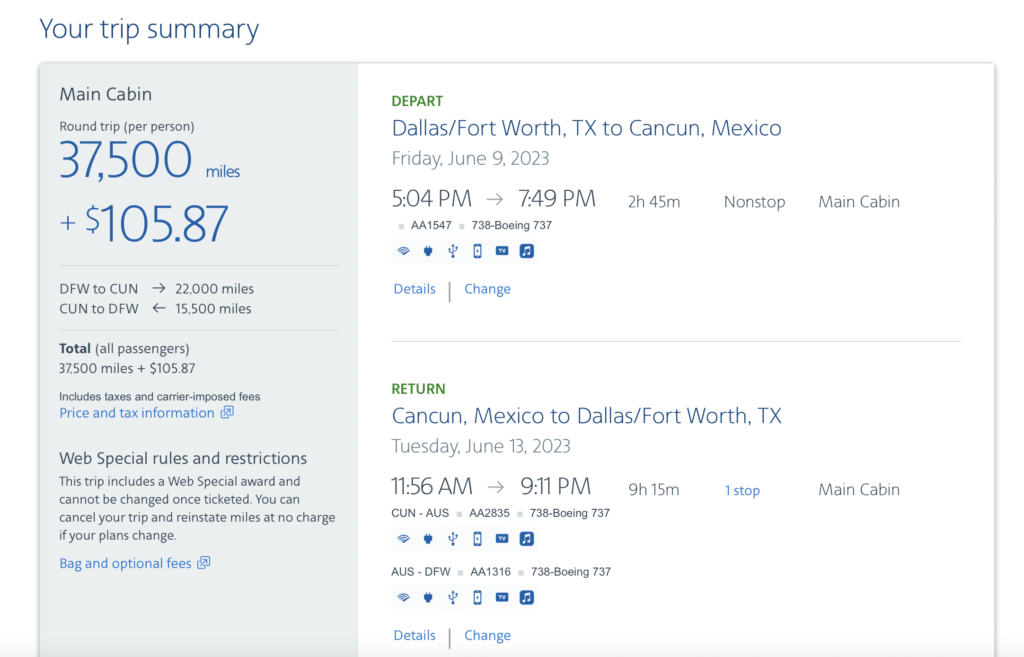Change the departing Friday, June 9 flight
This screenshot has width=1024, height=657.
(x=487, y=289)
